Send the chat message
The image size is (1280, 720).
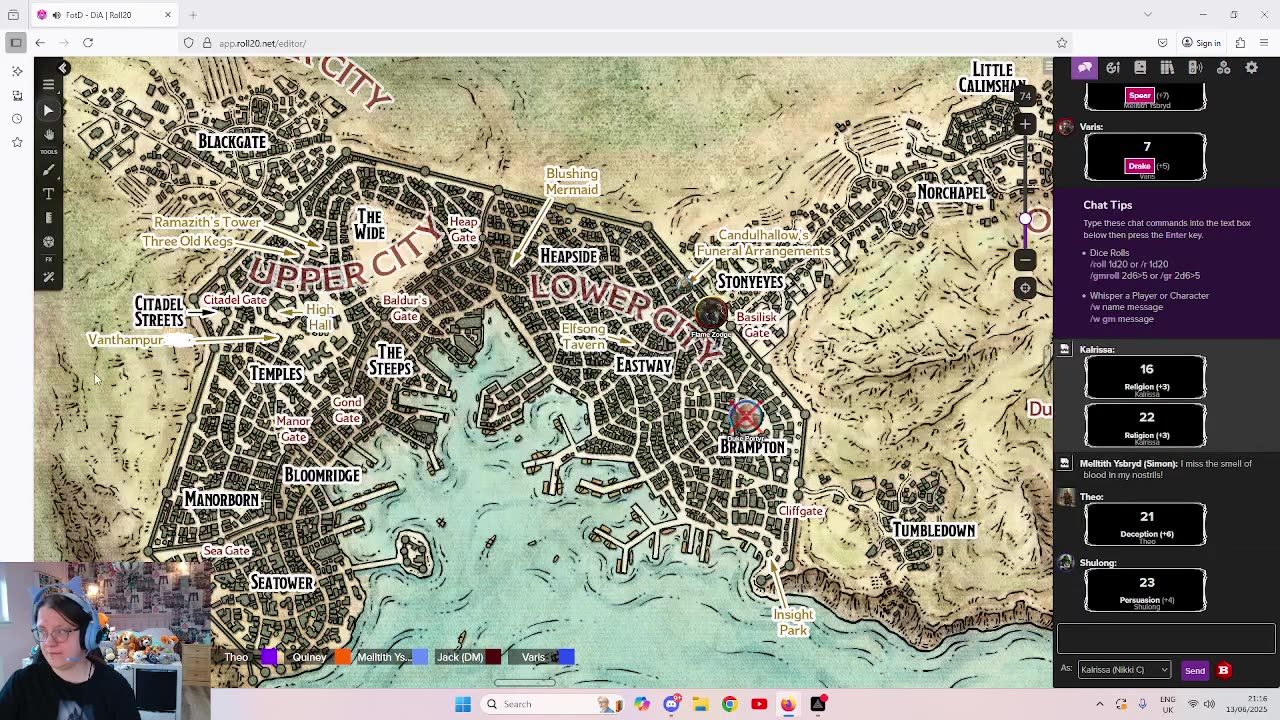(1195, 671)
